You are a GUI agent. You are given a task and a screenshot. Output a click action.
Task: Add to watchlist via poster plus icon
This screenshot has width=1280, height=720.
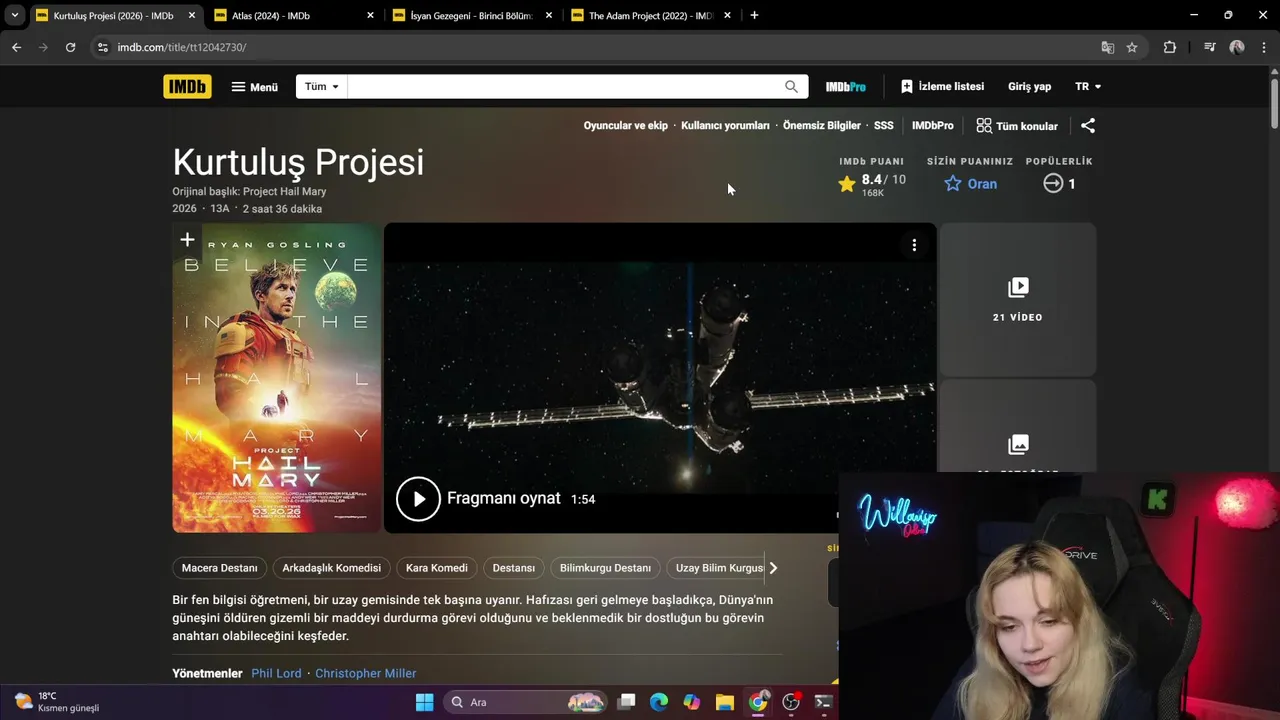(x=187, y=240)
